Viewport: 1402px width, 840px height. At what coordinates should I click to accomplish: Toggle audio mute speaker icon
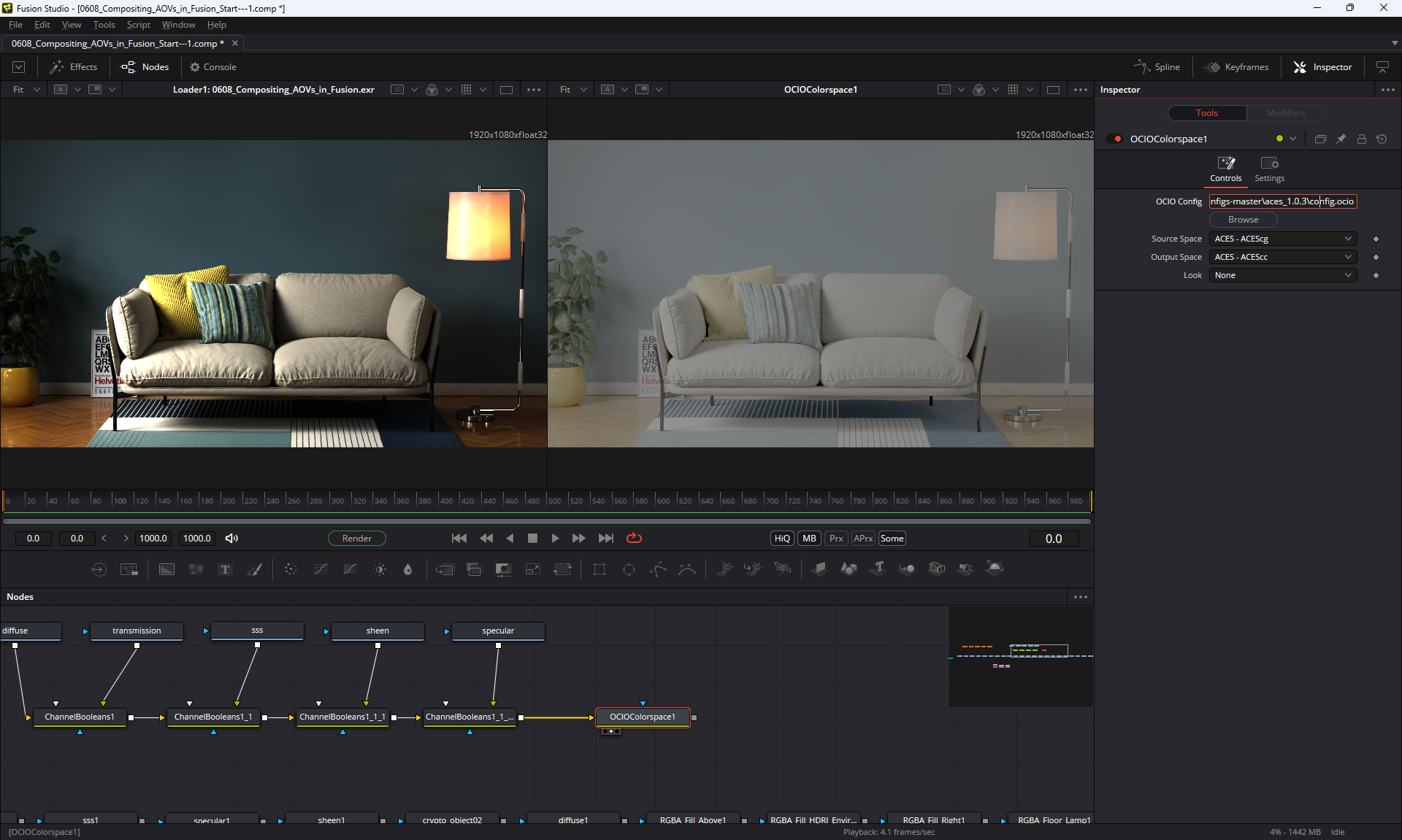click(231, 539)
